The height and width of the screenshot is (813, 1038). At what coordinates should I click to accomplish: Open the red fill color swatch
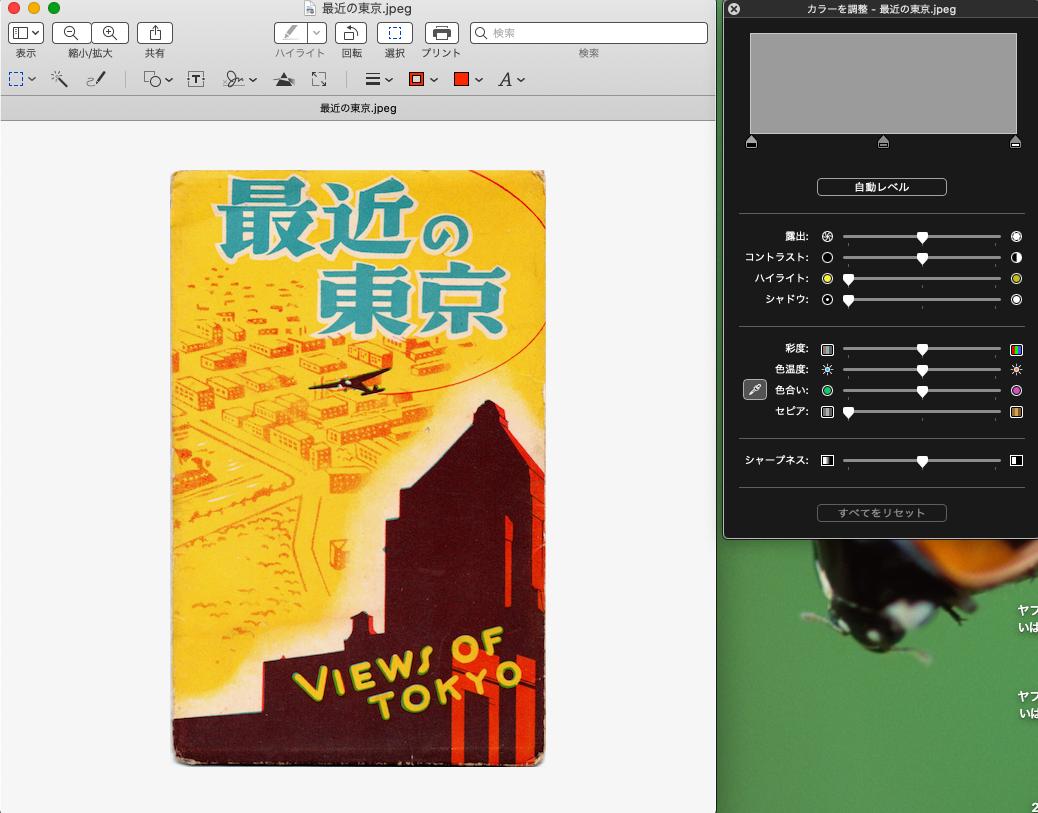tap(468, 79)
